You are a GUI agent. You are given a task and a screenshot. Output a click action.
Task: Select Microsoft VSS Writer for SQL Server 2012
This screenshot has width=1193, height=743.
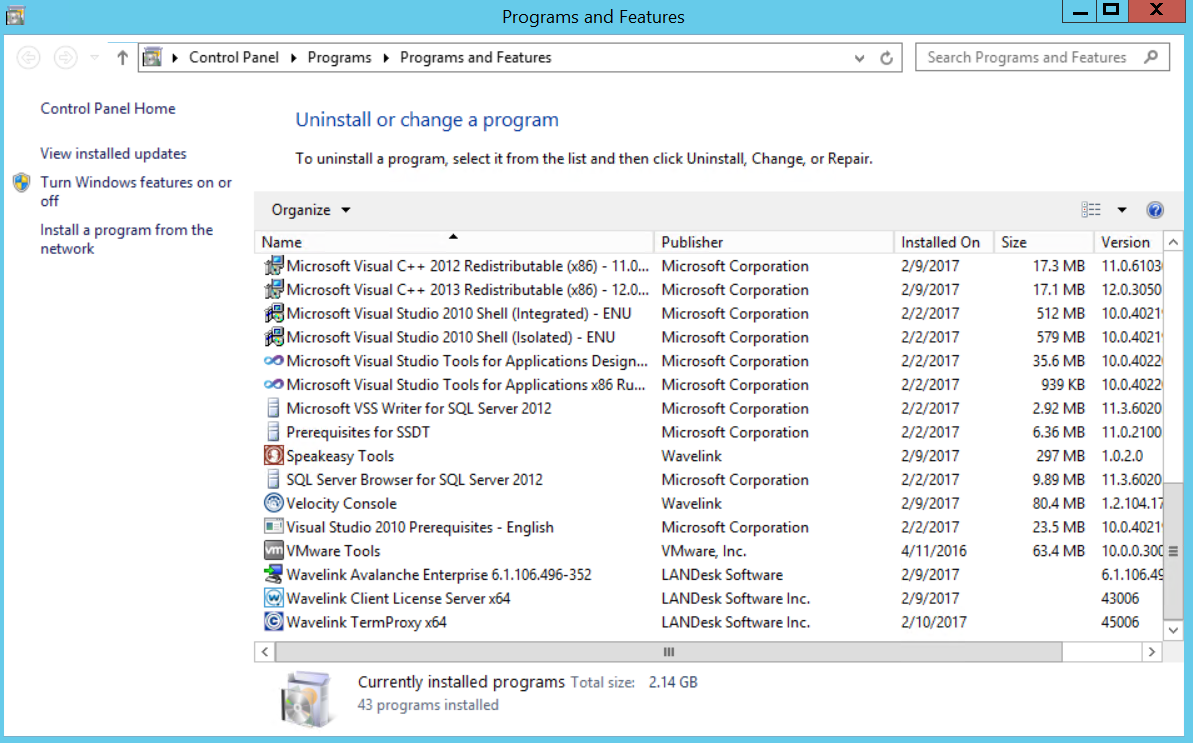pos(420,408)
